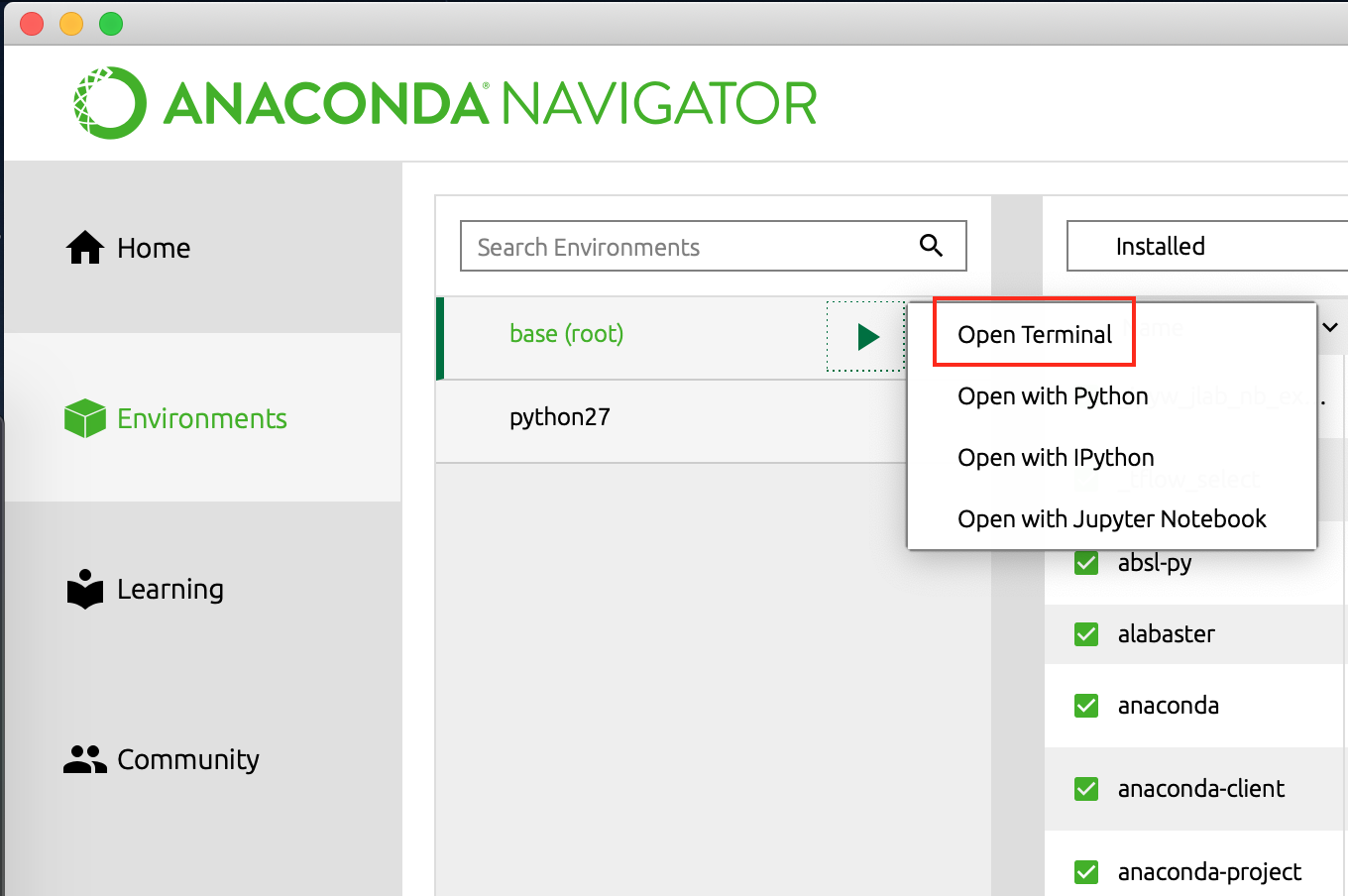Go to the Learning section
This screenshot has width=1348, height=896.
coord(169,589)
